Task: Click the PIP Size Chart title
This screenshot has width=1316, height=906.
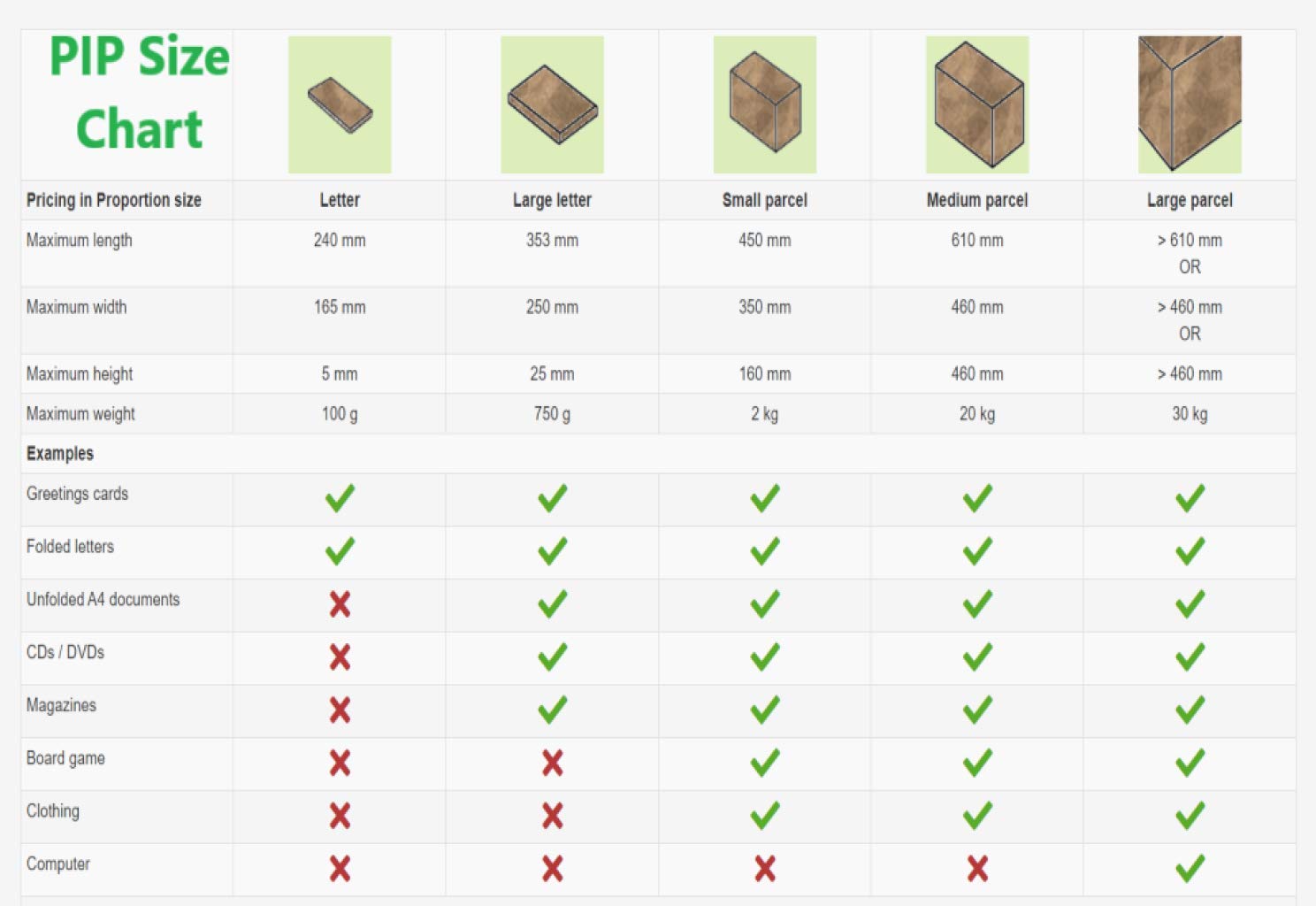Action: tap(139, 93)
